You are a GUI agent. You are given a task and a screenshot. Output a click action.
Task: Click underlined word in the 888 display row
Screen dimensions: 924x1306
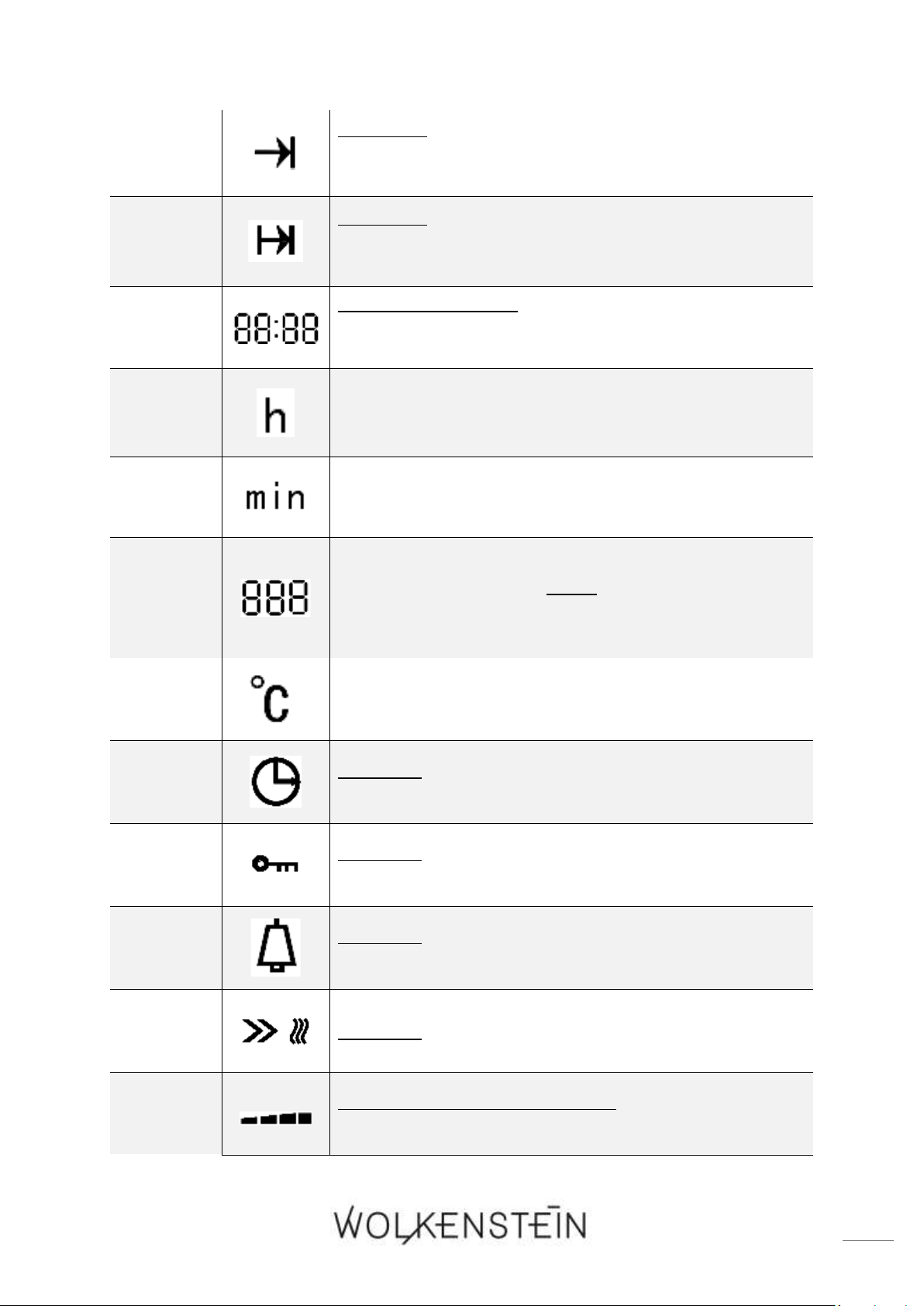coord(572,594)
